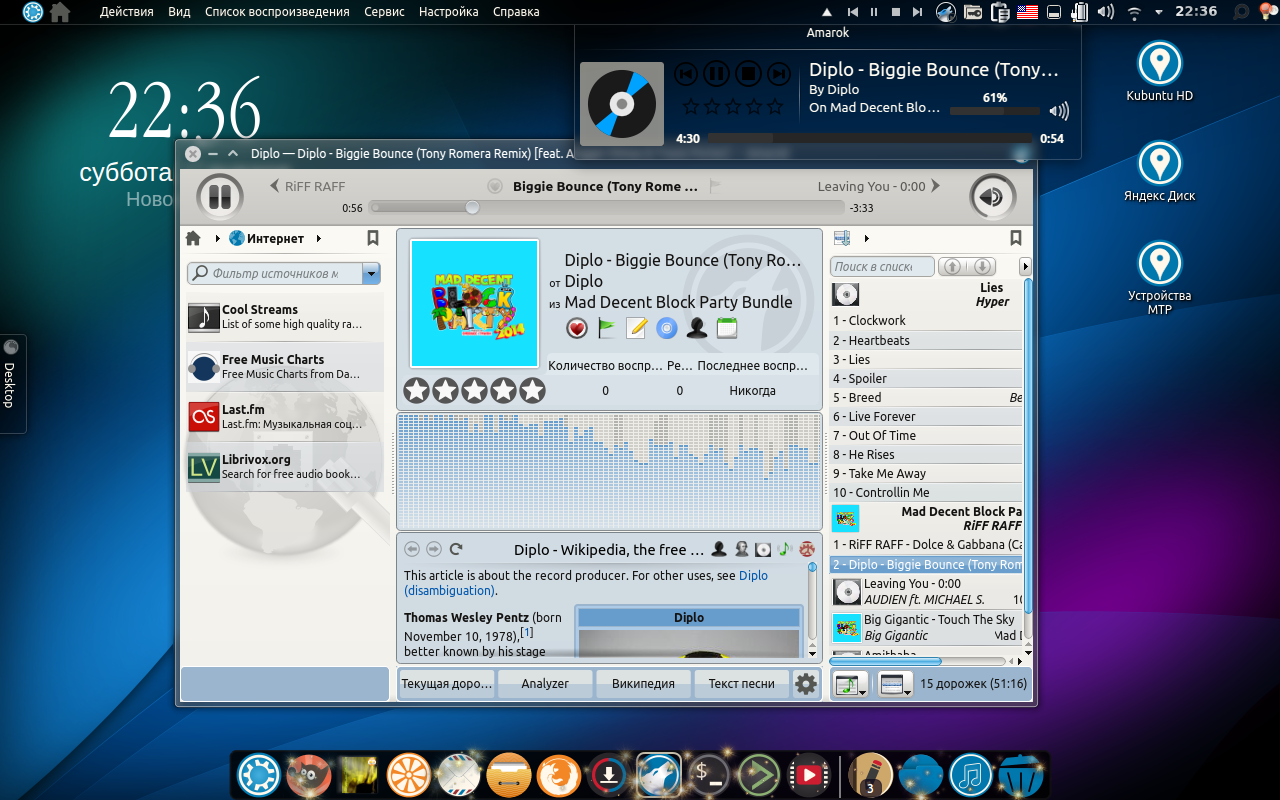Bookmark the current sources view
Image resolution: width=1280 pixels, height=800 pixels.
pos(373,238)
